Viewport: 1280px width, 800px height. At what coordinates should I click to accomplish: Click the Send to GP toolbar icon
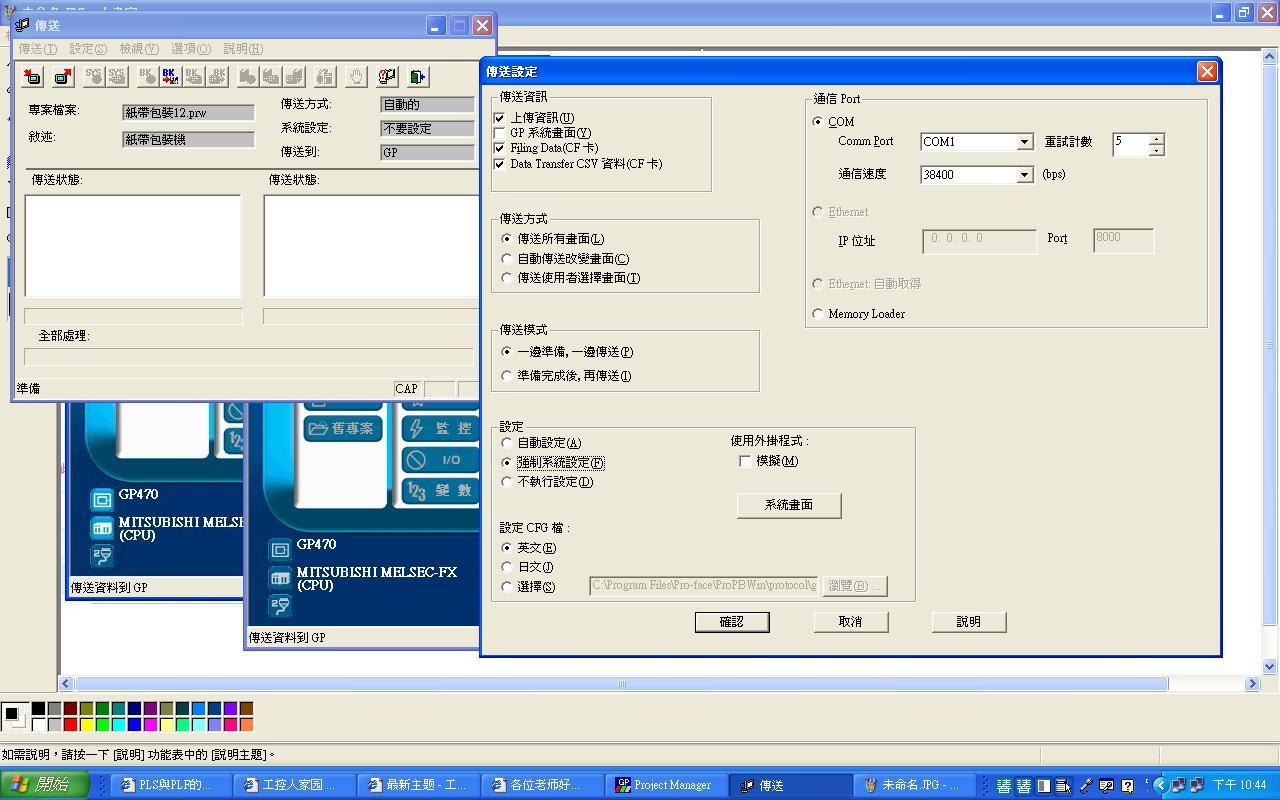[32, 76]
